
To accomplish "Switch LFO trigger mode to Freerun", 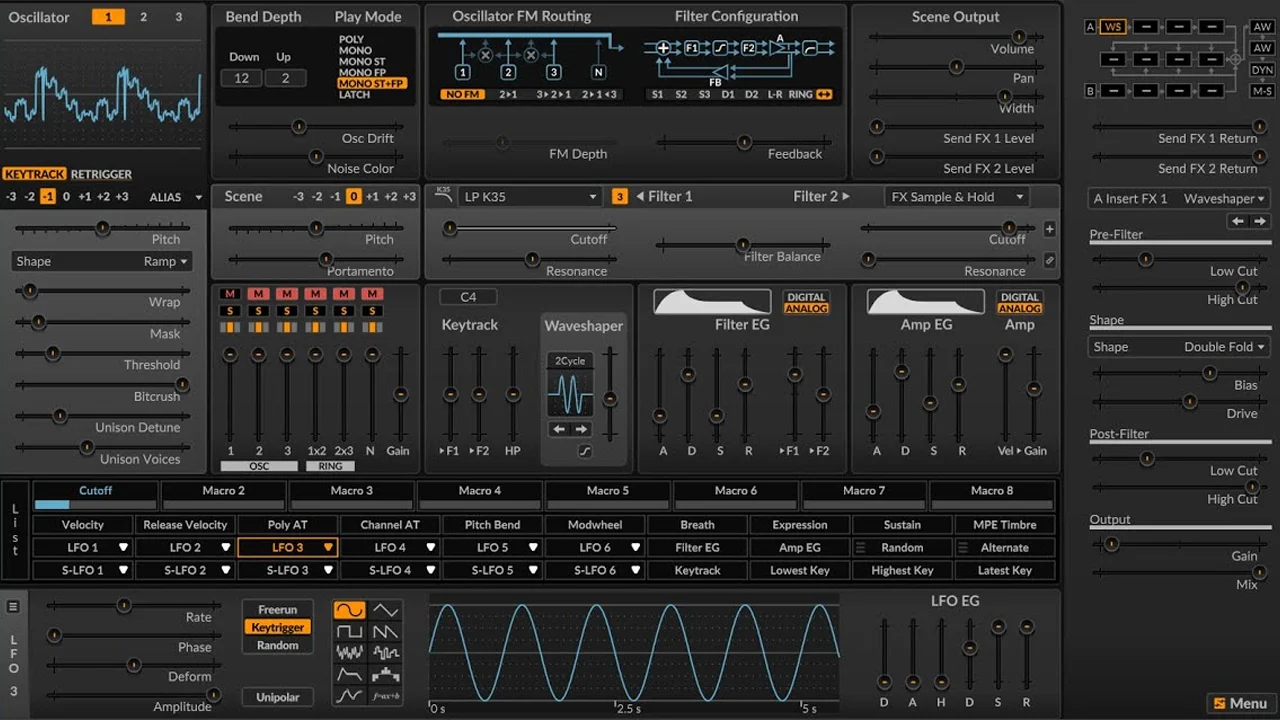I will point(277,609).
